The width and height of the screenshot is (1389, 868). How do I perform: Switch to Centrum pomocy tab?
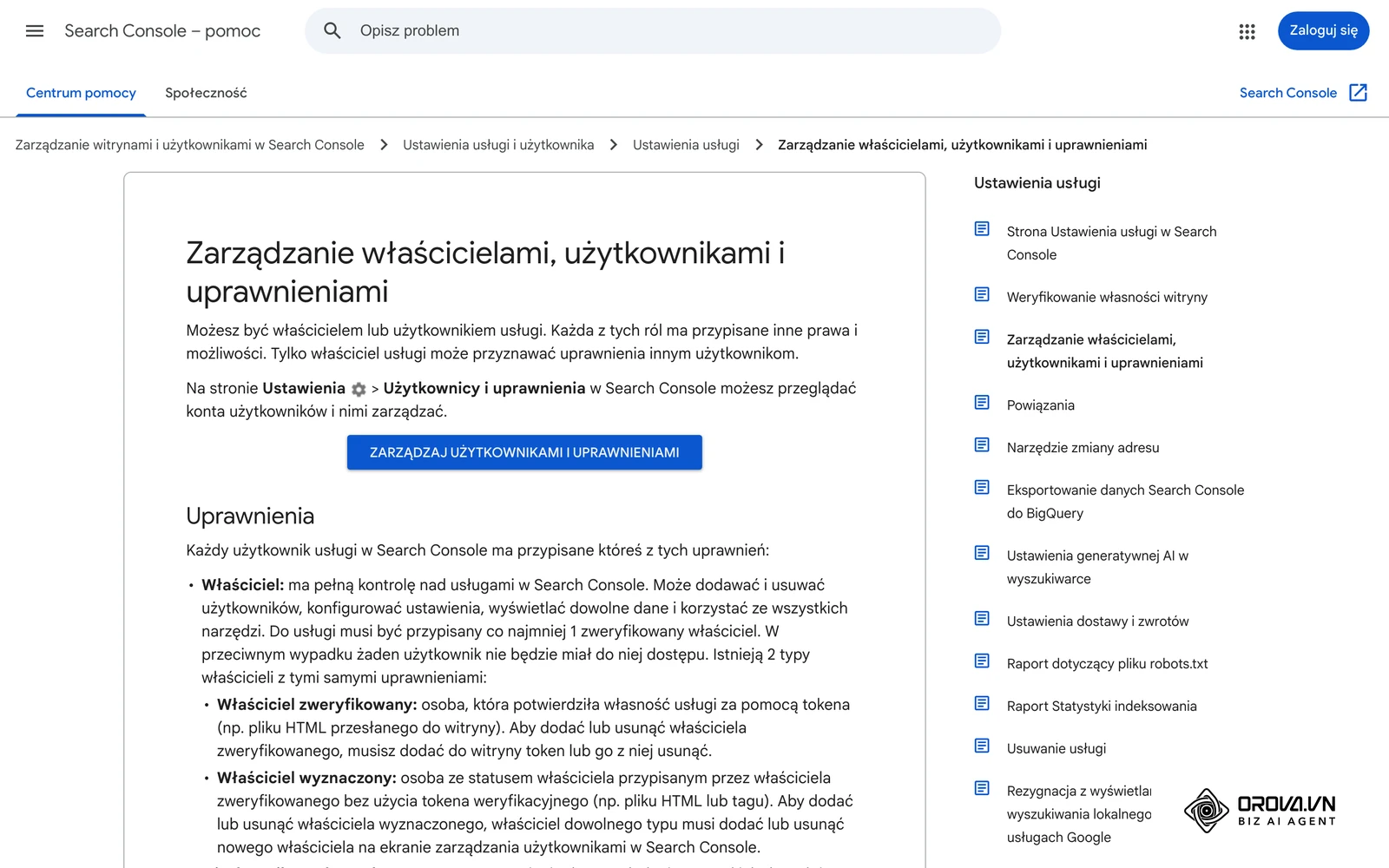(81, 93)
